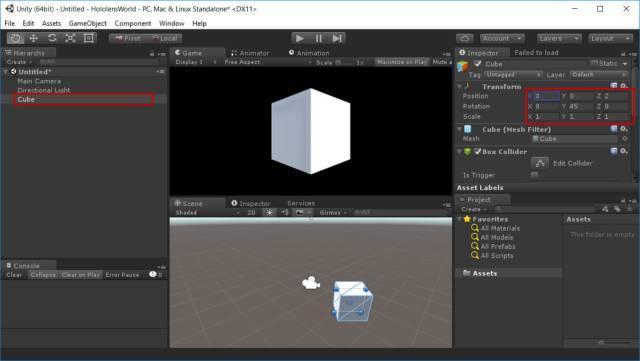Open the scene Gizmos dropdown
This screenshot has width=640, height=361.
pos(333,213)
